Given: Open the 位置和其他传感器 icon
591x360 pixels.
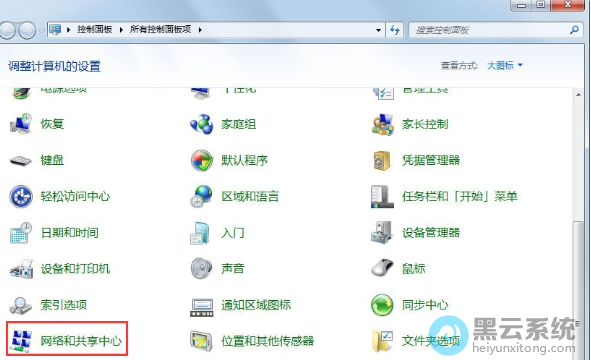Looking at the screenshot, I should click(202, 341).
